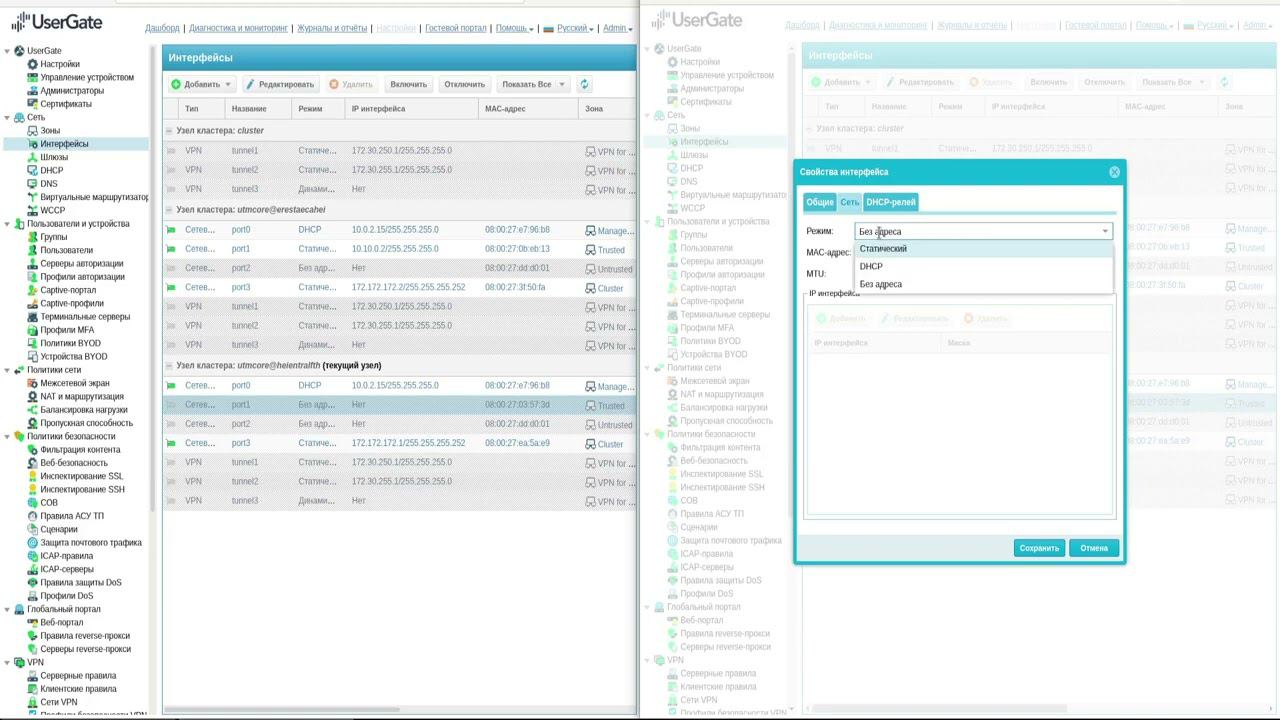This screenshot has height=720, width=1280.
Task: Click Сохранить in the interface properties dialog
Action: point(1039,548)
